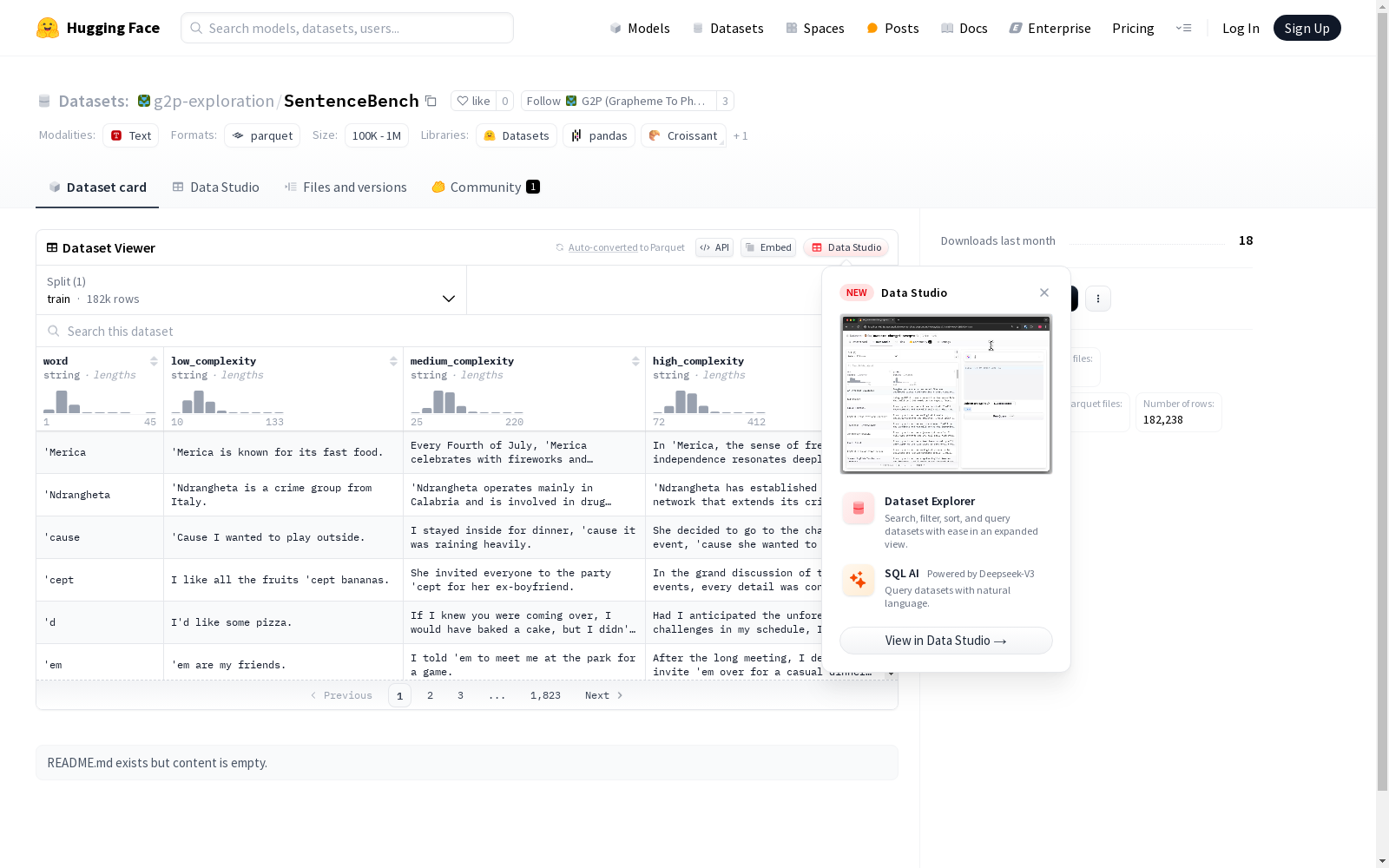Select current page 1 in pagination
Viewport: 1389px width, 868px height.
tap(399, 695)
